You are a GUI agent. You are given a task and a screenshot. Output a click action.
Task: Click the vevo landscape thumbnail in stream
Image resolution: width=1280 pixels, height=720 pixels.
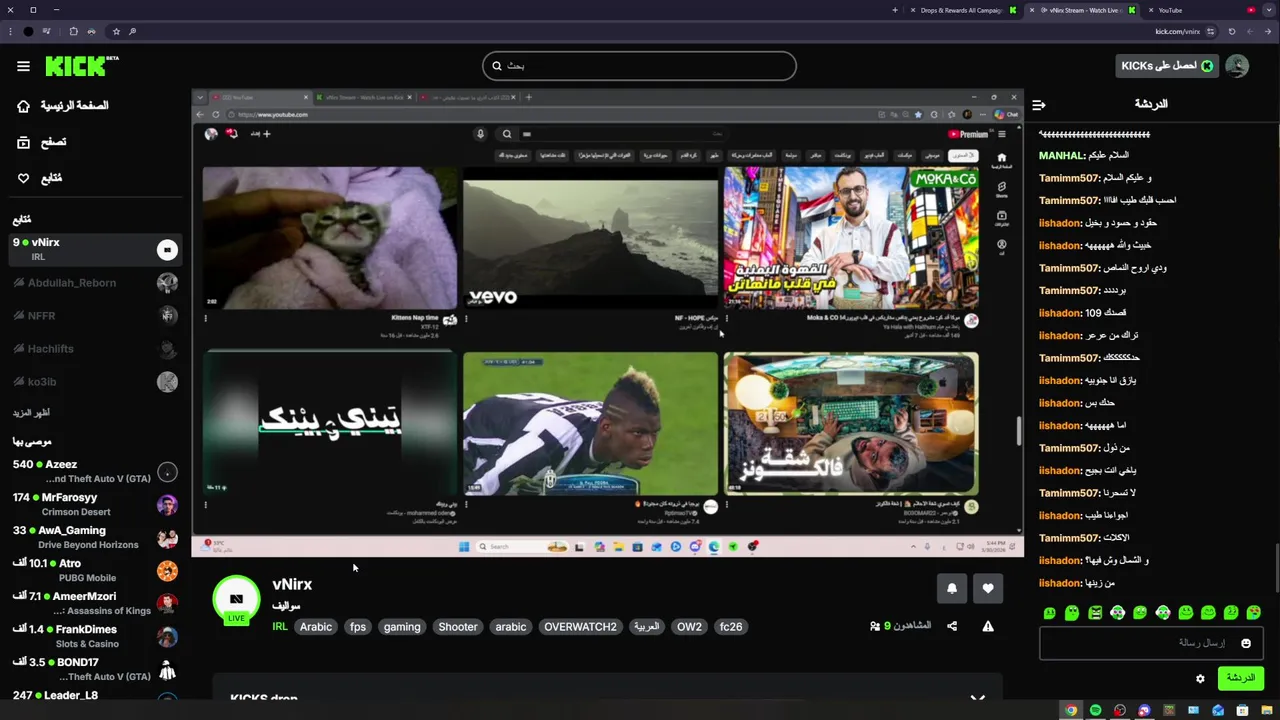click(x=590, y=238)
